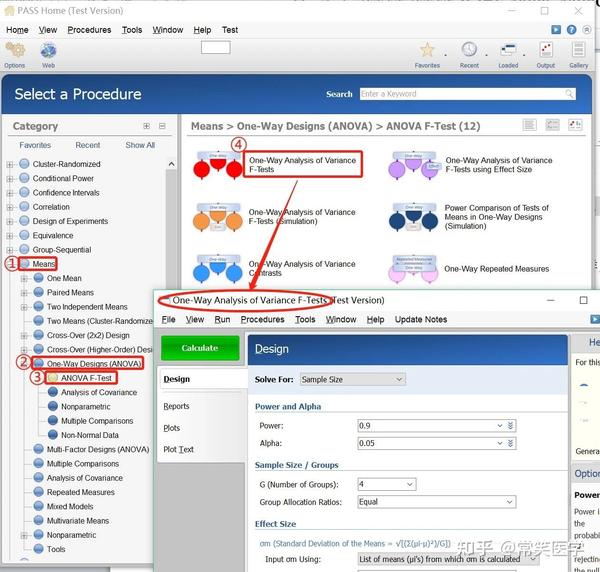
Task: Open the Favorites star icon
Action: [427, 50]
